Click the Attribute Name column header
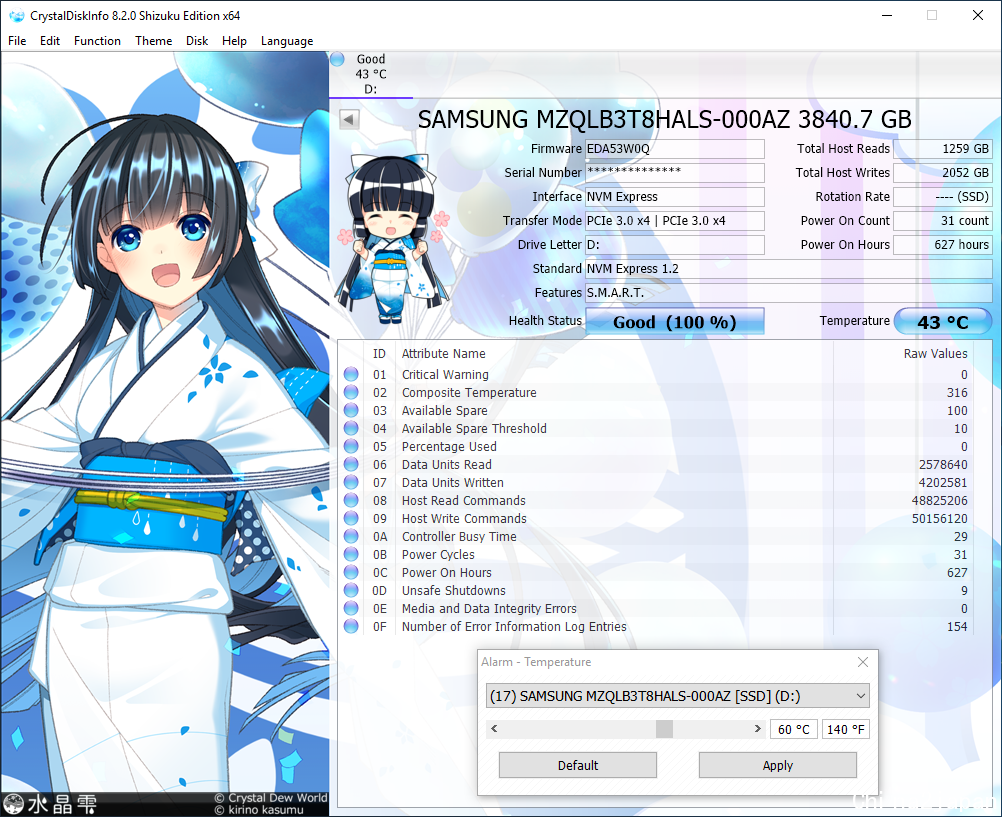The image size is (1002, 817). pos(443,354)
